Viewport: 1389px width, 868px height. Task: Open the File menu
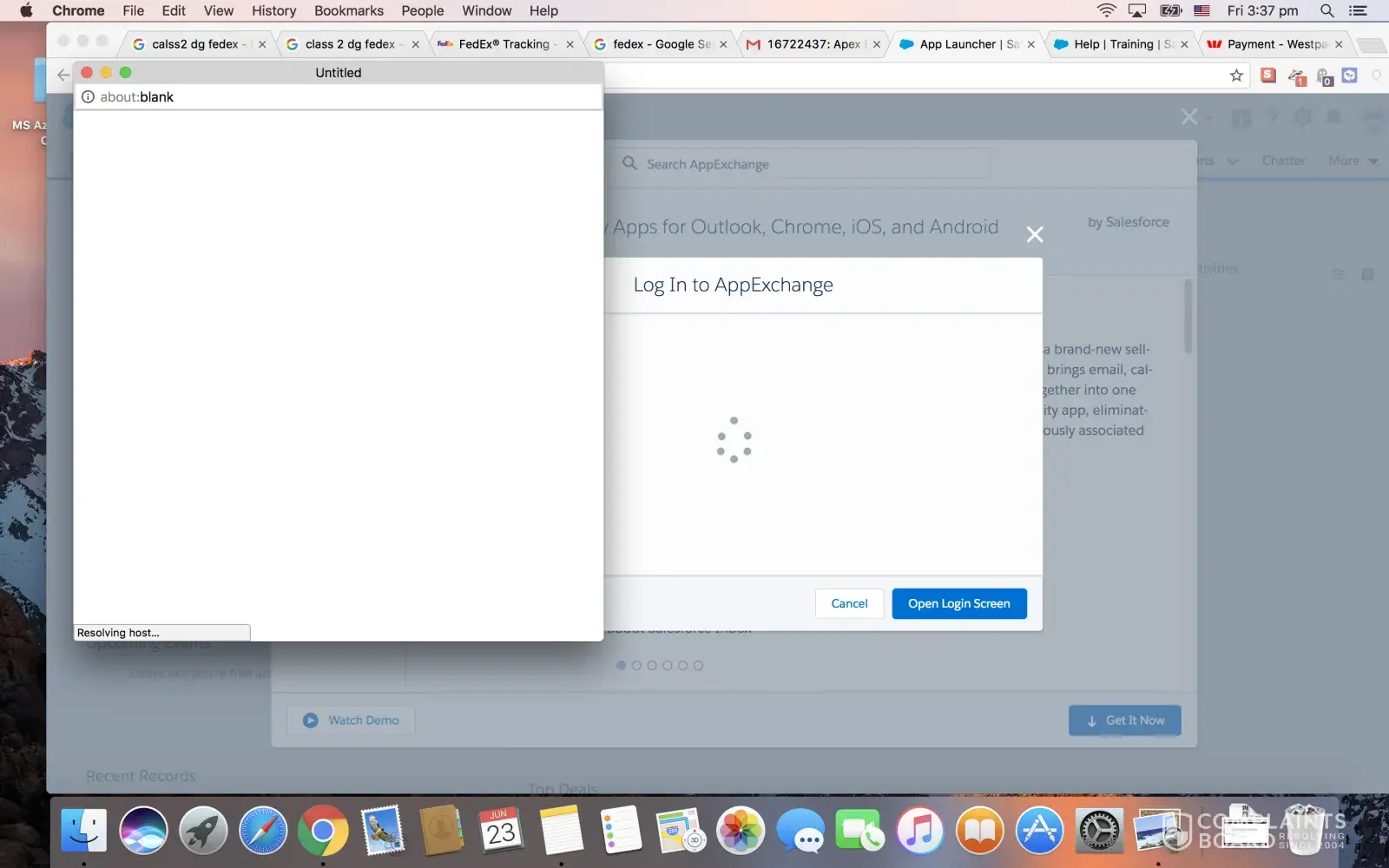tap(133, 10)
